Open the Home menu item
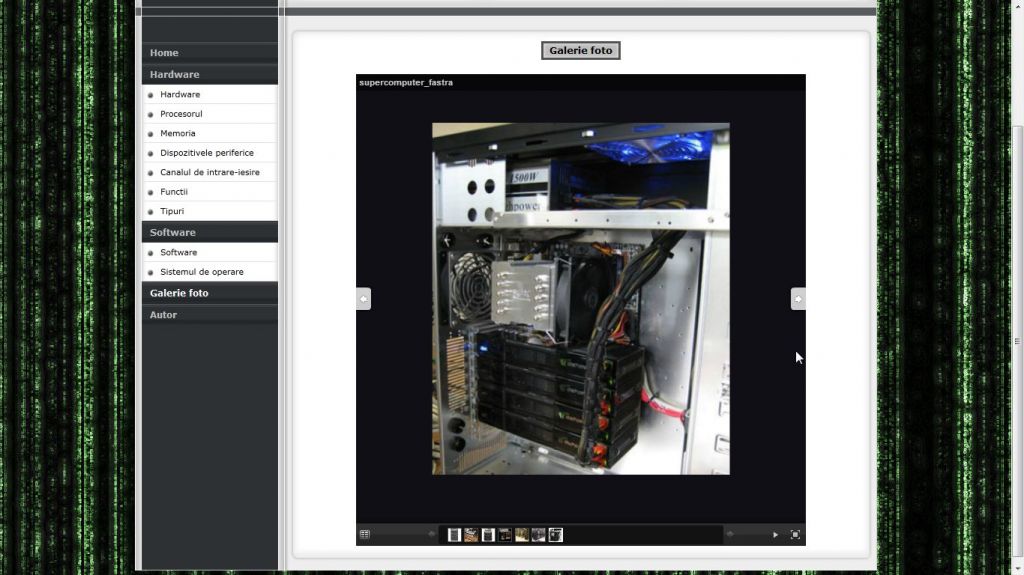This screenshot has height=575, width=1024. tap(164, 53)
